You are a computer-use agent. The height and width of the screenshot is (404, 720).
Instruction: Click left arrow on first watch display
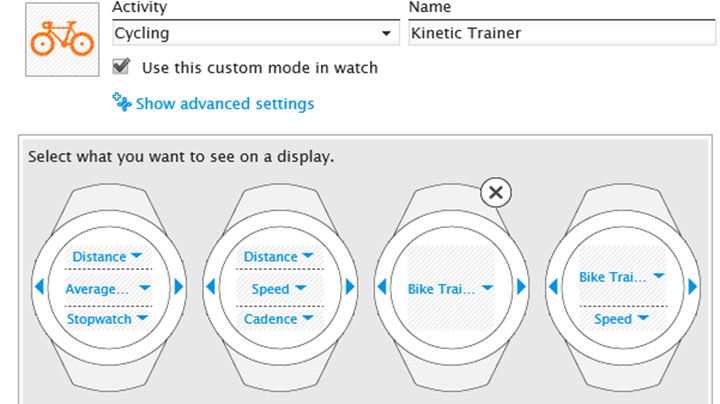point(39,287)
